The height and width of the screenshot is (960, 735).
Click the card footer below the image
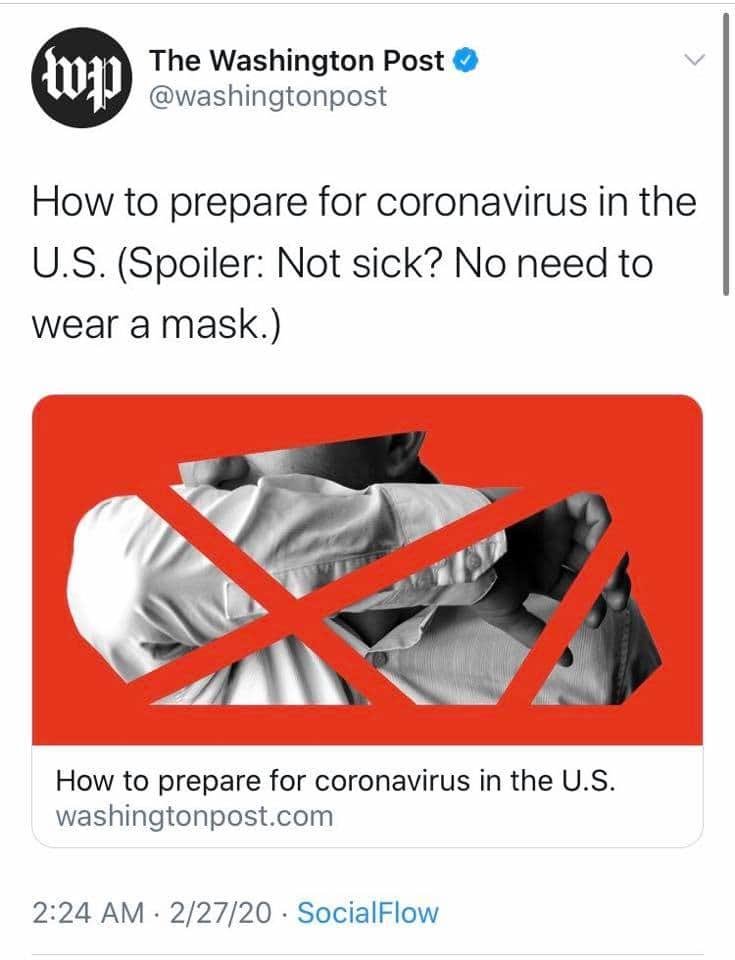(368, 797)
